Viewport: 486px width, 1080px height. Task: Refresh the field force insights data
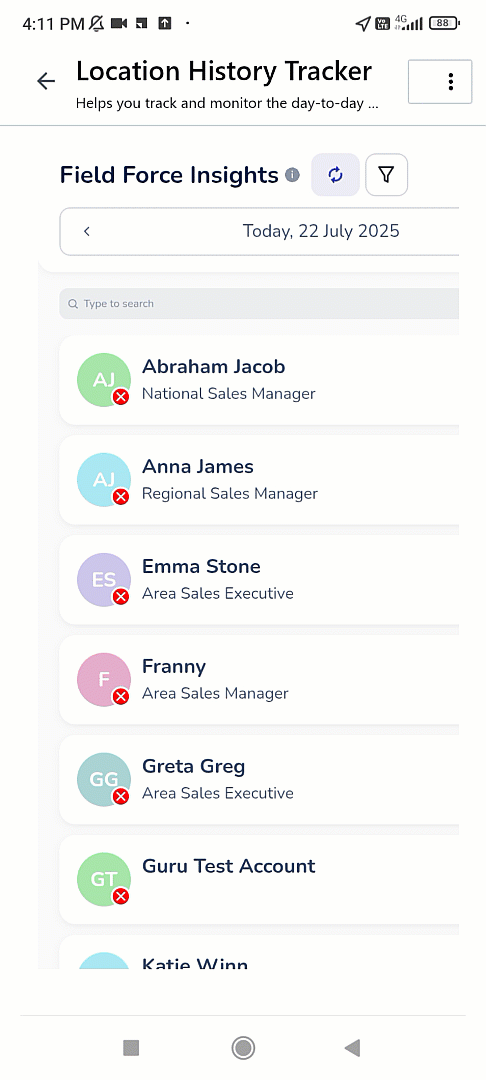(x=335, y=175)
